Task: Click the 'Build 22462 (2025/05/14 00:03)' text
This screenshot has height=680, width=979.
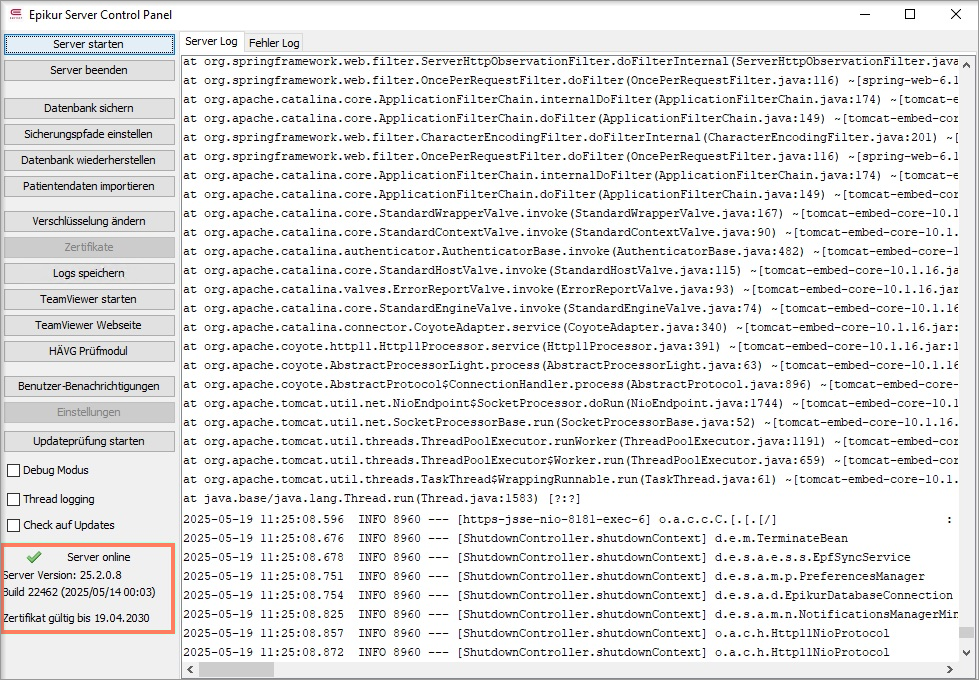Action: coord(79,592)
